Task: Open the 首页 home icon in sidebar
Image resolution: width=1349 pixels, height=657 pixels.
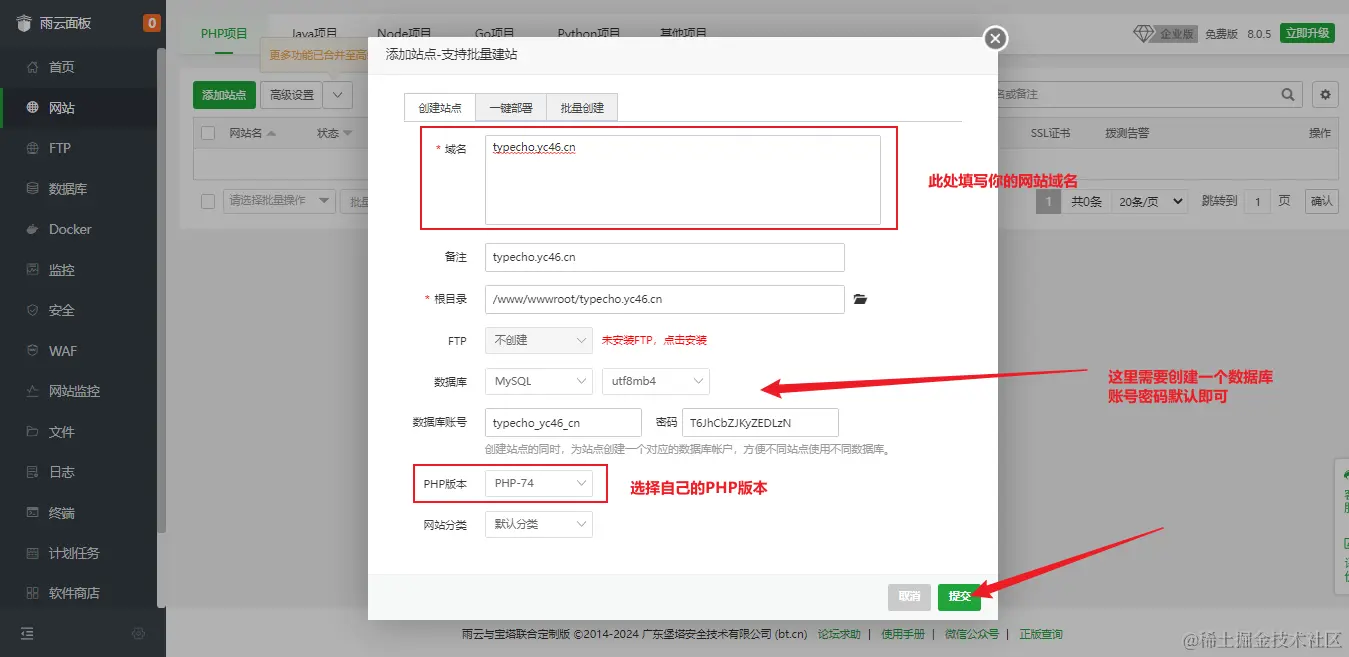Action: coord(32,67)
